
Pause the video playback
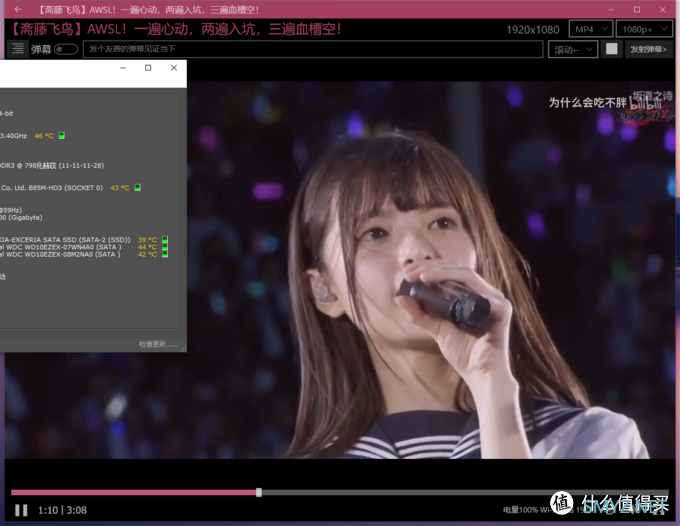pyautogui.click(x=21, y=510)
